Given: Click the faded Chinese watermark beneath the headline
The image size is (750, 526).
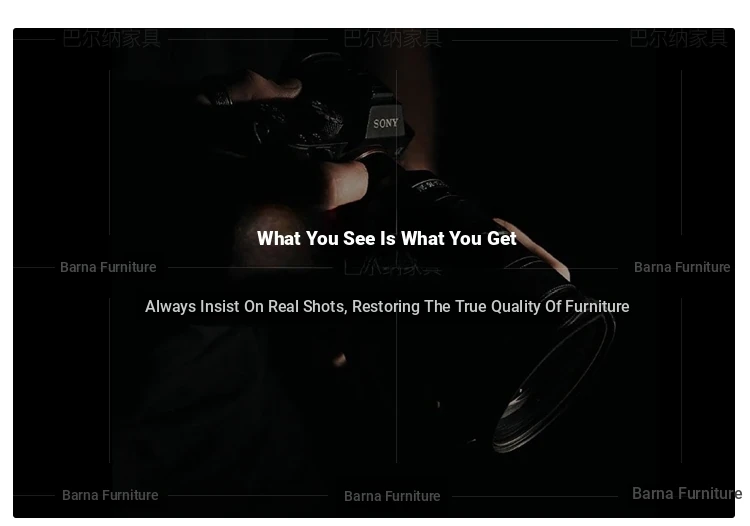Looking at the screenshot, I should (392, 267).
